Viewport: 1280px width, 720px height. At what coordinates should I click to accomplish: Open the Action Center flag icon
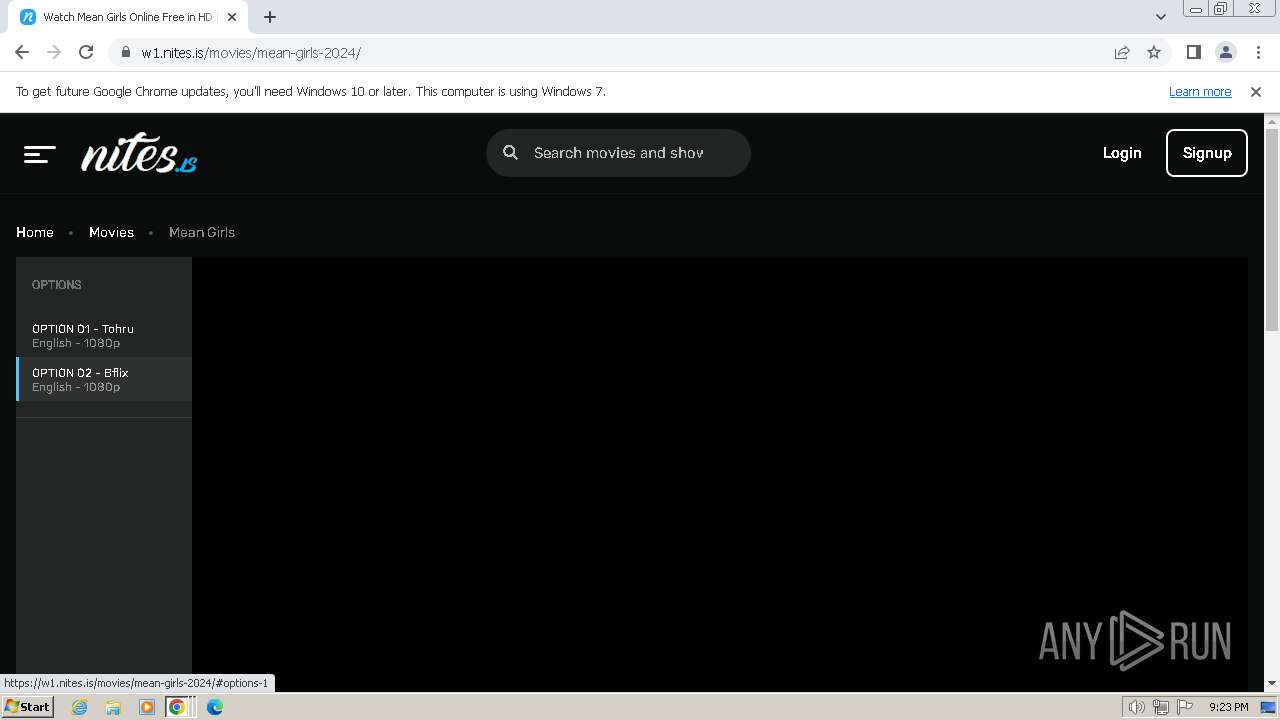tap(1185, 707)
